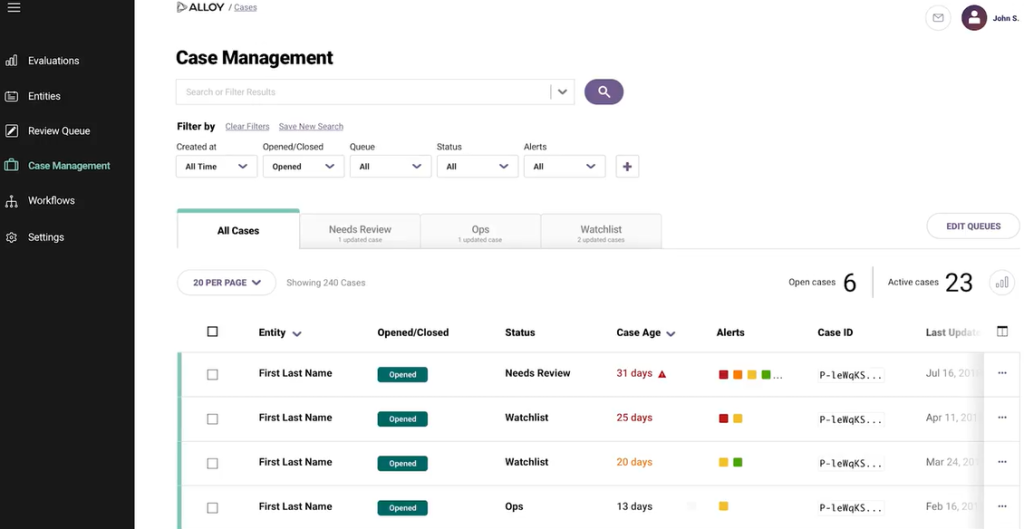This screenshot has height=529, width=1024.
Task: Click the EDIT QUEUES button
Action: click(x=973, y=226)
